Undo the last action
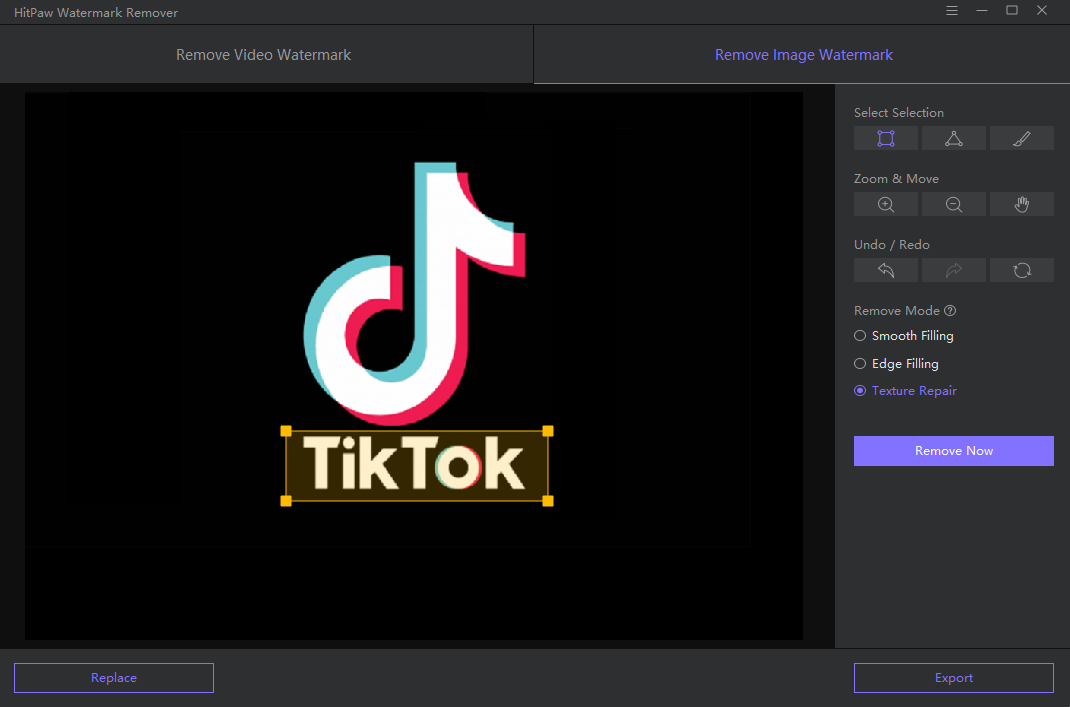 (885, 270)
